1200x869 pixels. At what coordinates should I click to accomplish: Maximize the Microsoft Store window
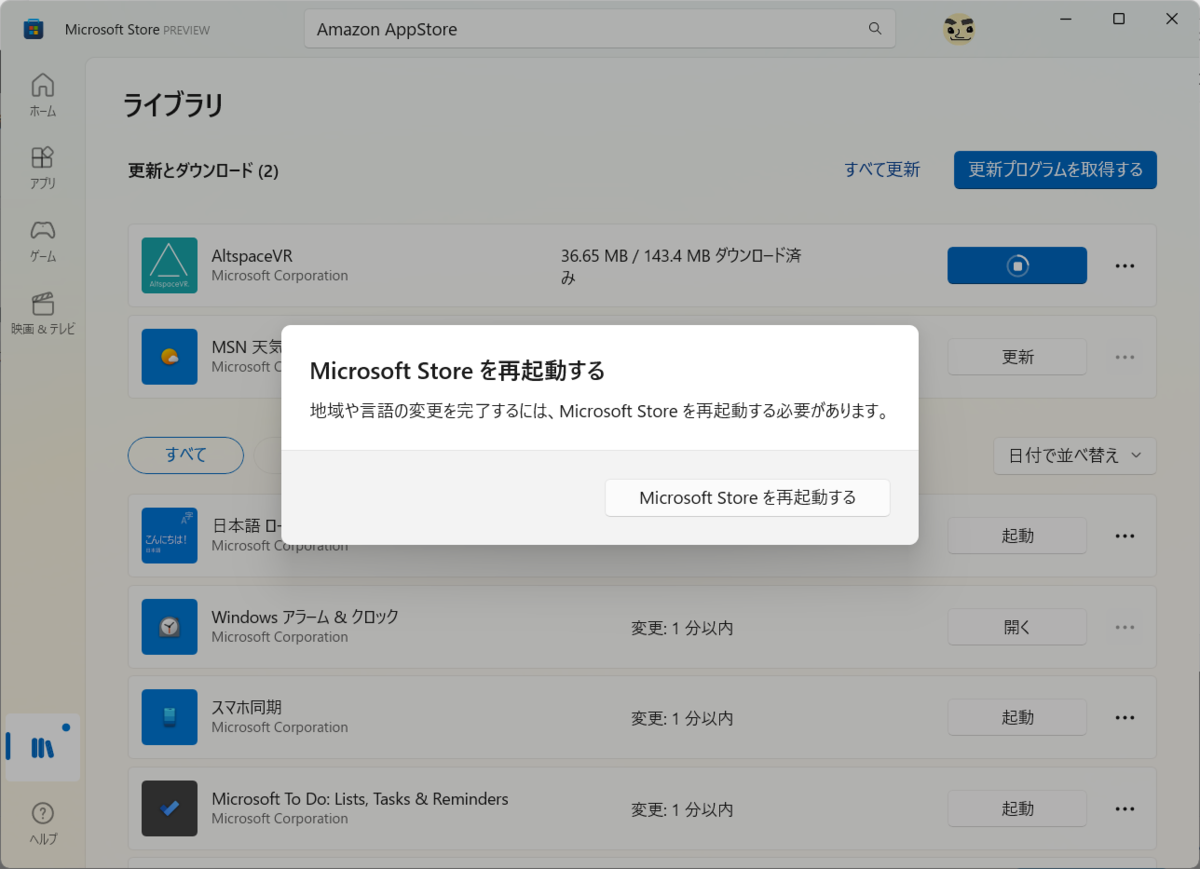point(1119,19)
